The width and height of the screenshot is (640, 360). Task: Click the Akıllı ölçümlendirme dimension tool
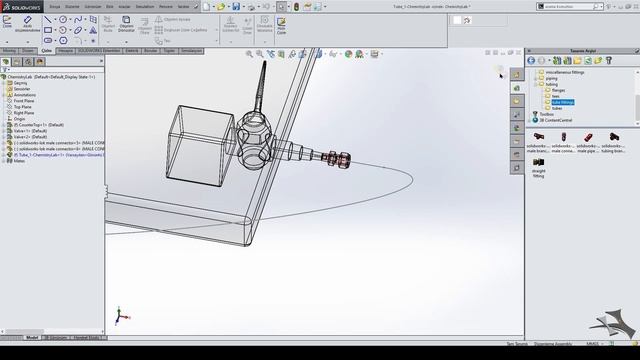pyautogui.click(x=27, y=24)
